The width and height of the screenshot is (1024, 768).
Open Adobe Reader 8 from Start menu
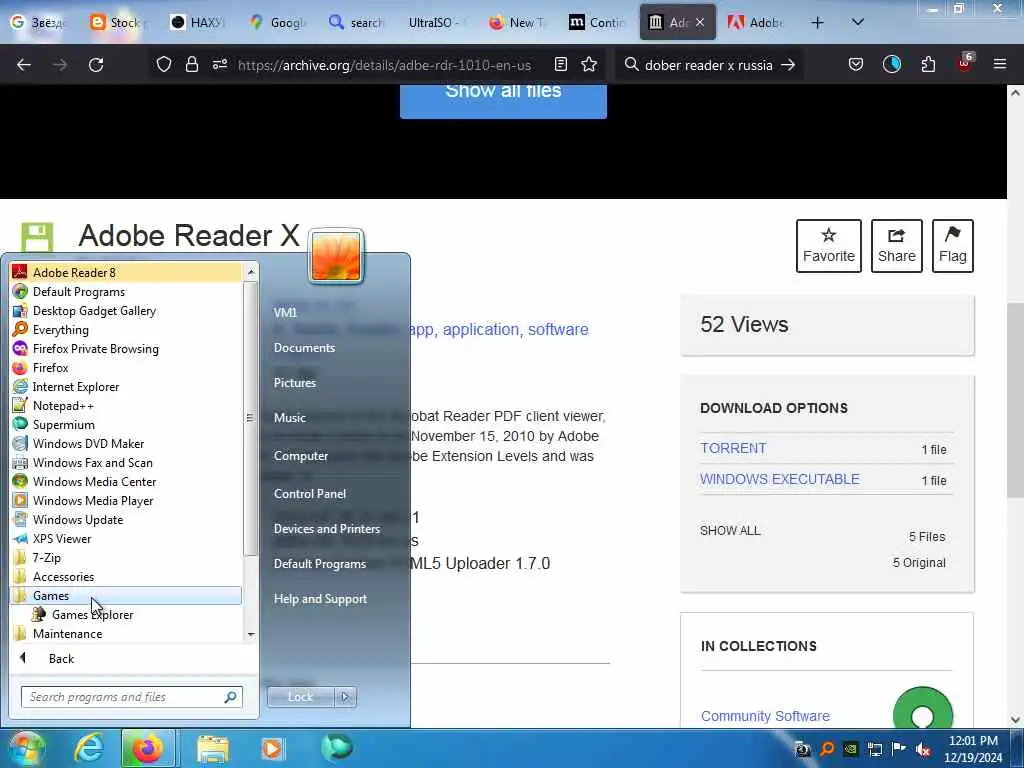125,272
